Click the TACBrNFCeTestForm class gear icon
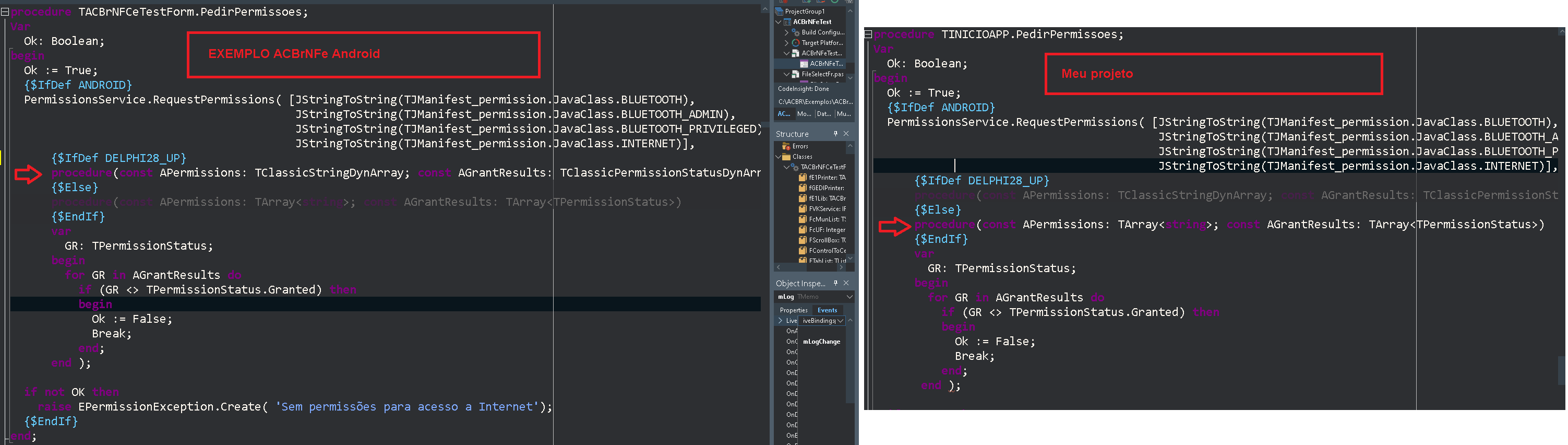The width and height of the screenshot is (1568, 445). (794, 167)
